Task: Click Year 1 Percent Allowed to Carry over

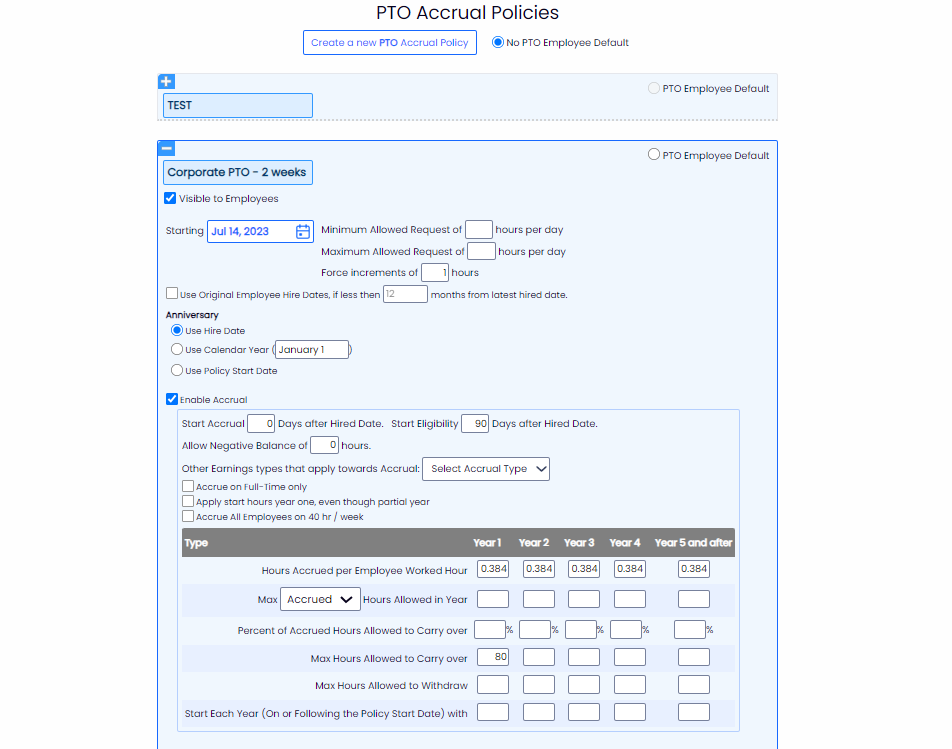Action: coord(490,629)
